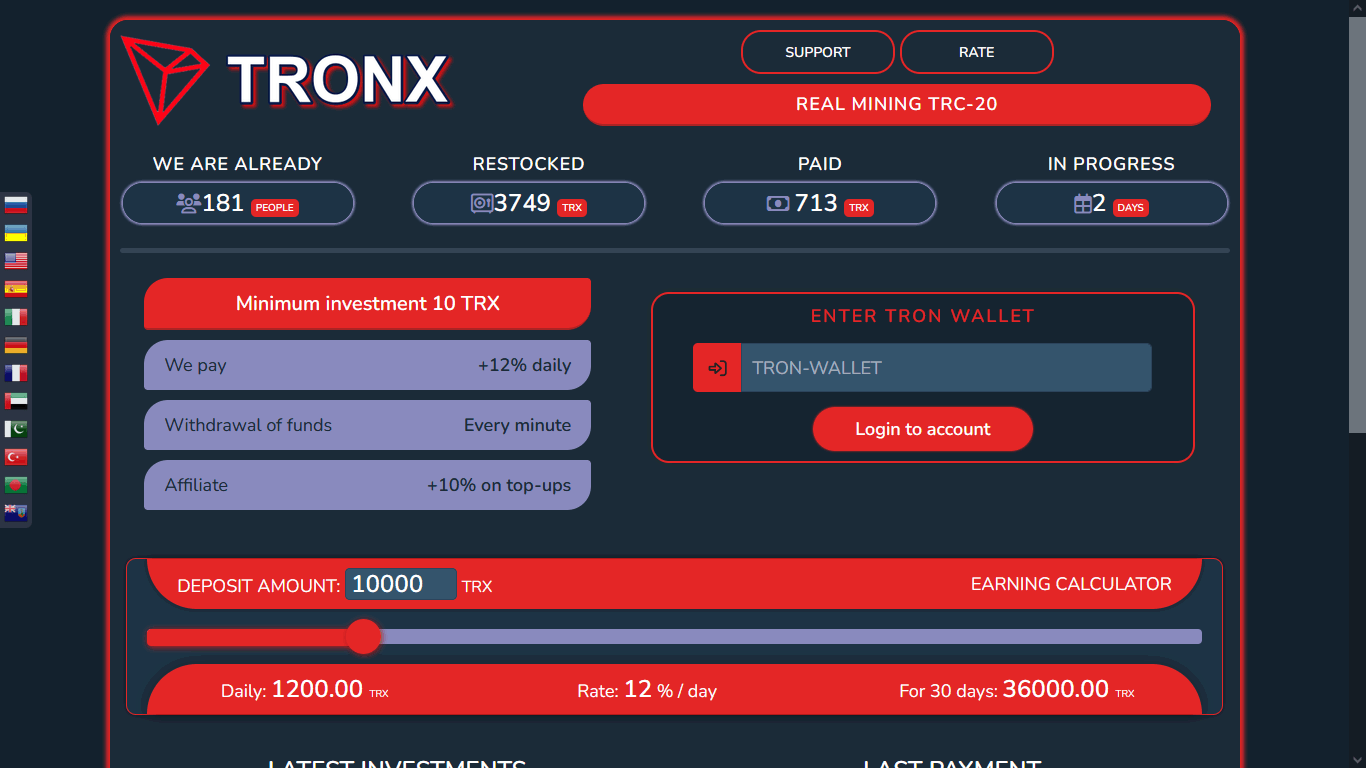
Task: Click the 'DEPOSIT AMOUNT:' label
Action: tap(259, 586)
